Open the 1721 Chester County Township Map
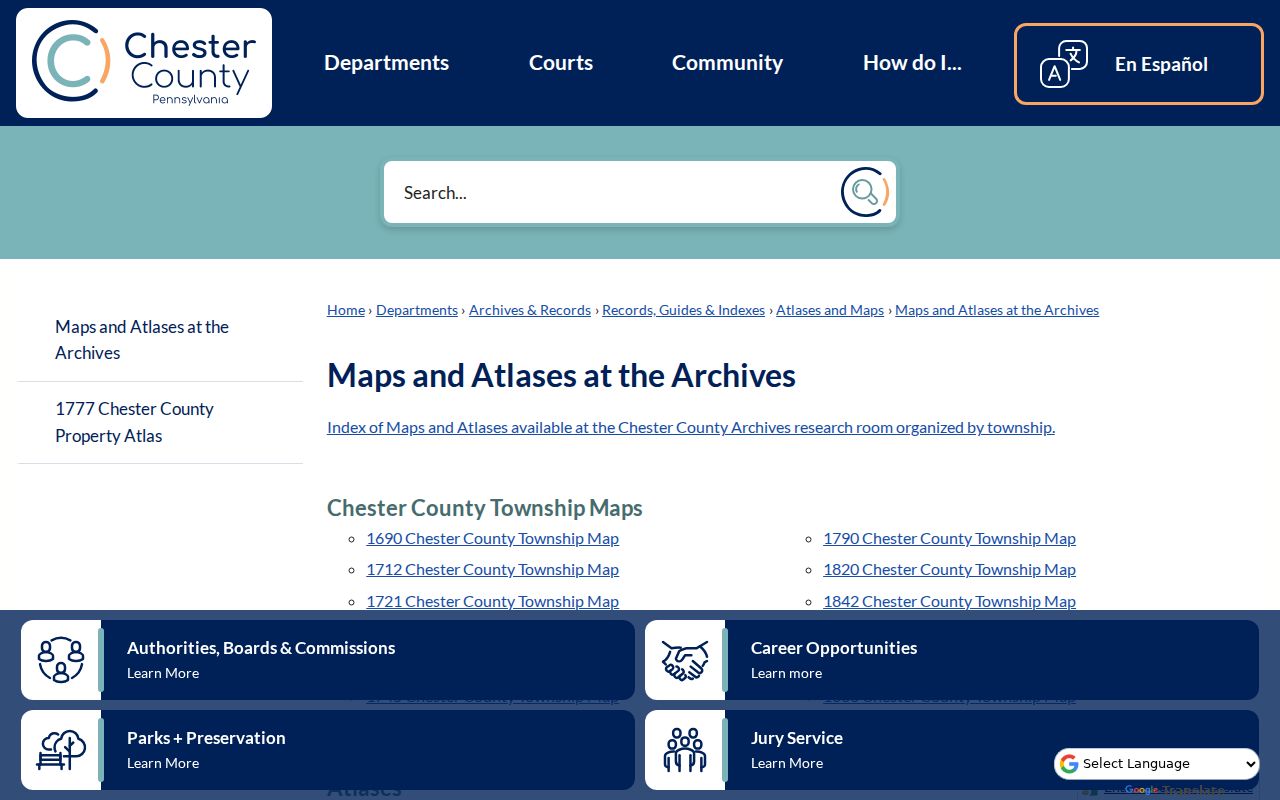Image resolution: width=1280 pixels, height=800 pixels. point(492,601)
